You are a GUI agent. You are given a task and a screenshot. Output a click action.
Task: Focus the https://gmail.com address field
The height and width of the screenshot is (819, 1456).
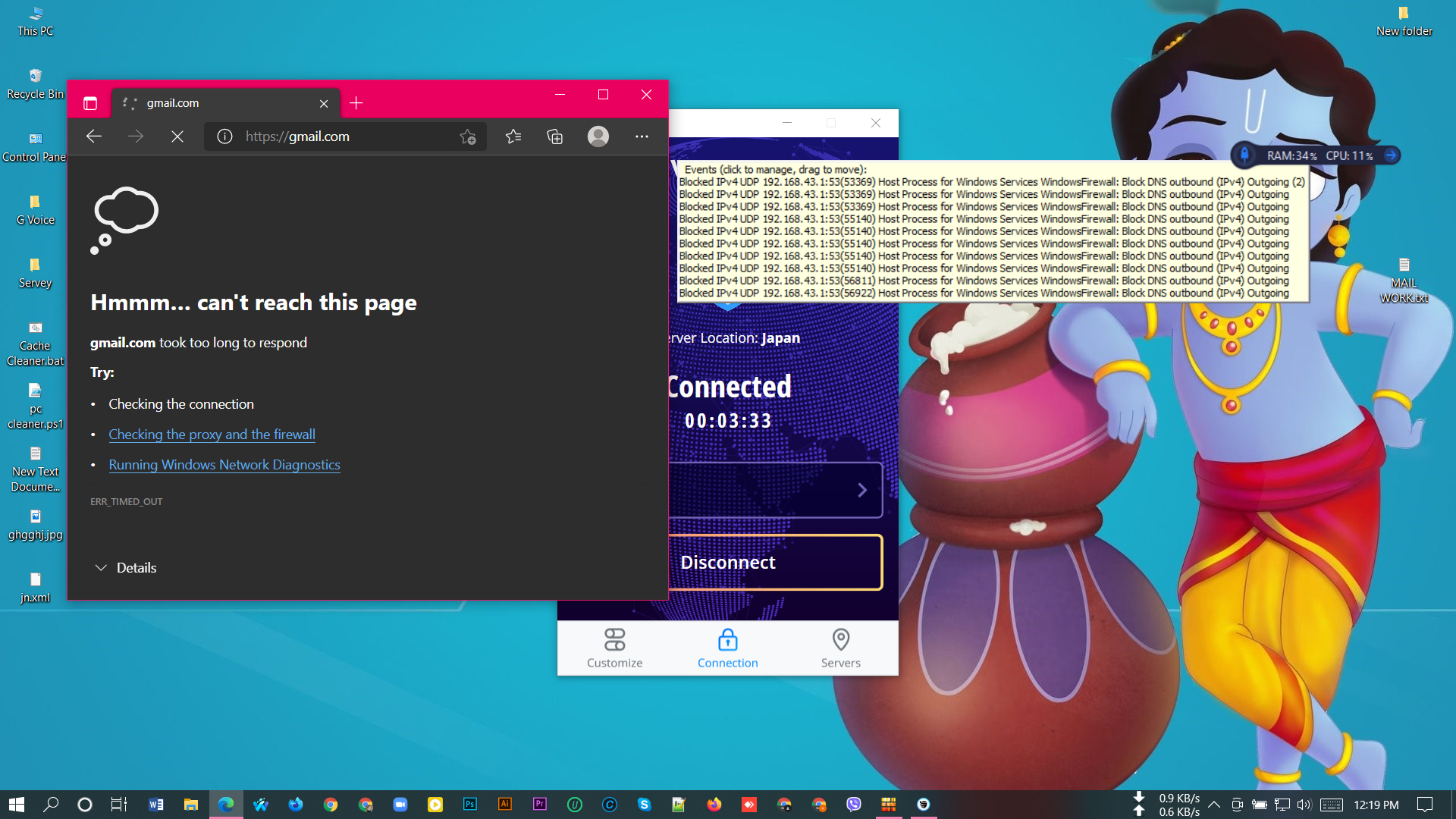point(345,136)
